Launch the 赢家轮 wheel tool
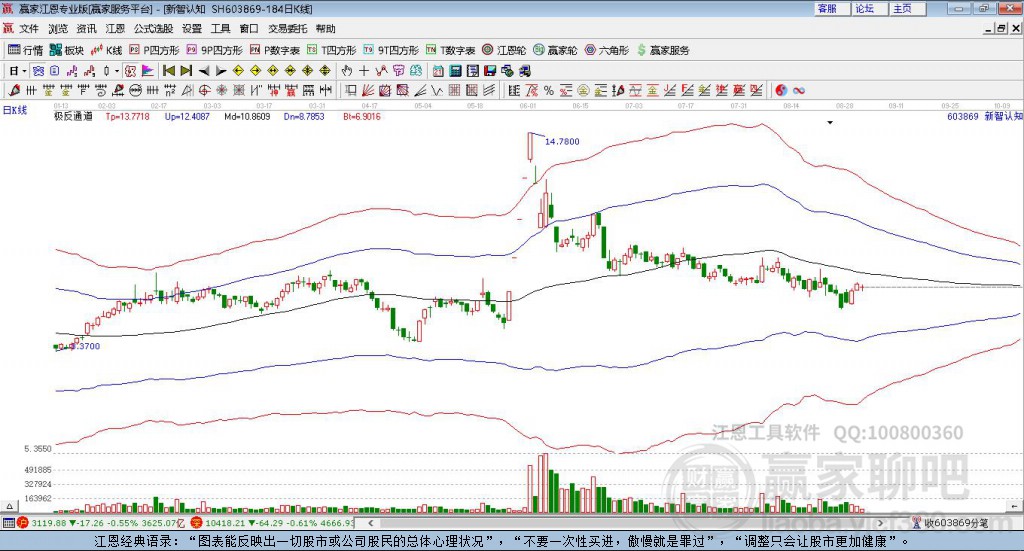Screen dimensions: 1024x551 click(x=555, y=50)
